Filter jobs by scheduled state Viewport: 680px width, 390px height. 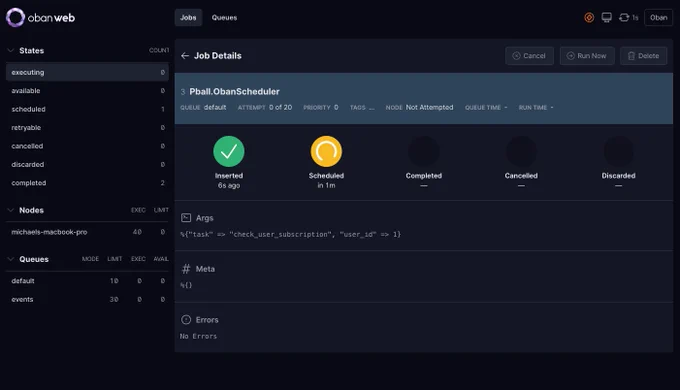click(x=87, y=109)
